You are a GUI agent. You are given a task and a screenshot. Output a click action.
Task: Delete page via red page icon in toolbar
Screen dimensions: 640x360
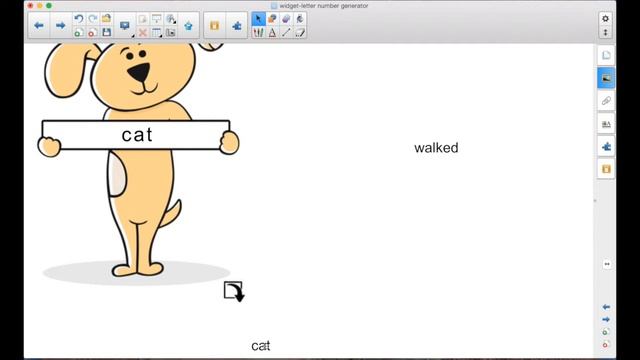point(93,32)
